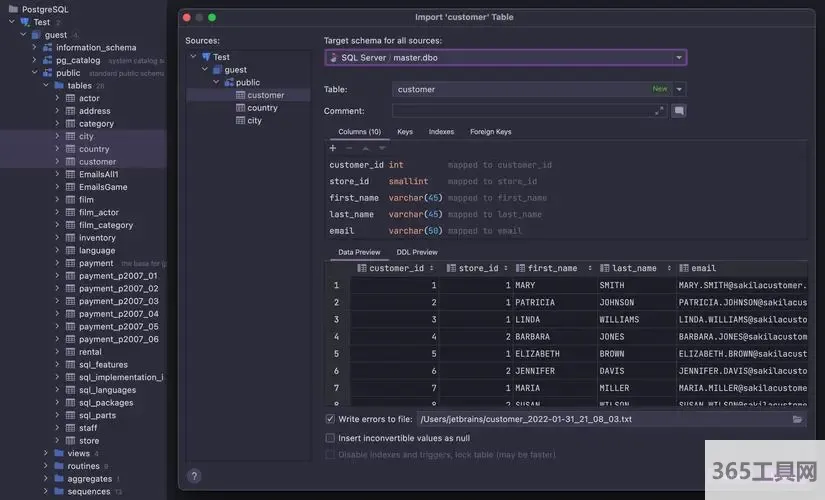The width and height of the screenshot is (825, 500).
Task: Click the add column plus icon
Action: 333,148
